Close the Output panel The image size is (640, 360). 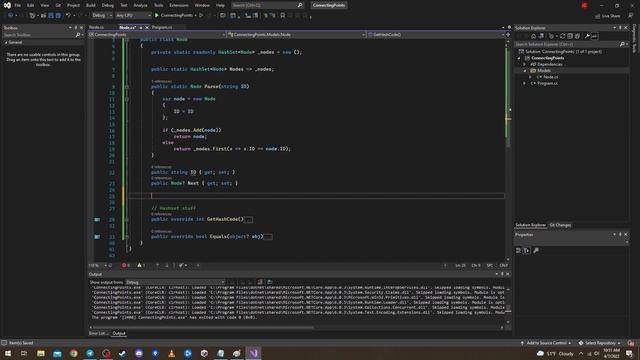coord(508,274)
